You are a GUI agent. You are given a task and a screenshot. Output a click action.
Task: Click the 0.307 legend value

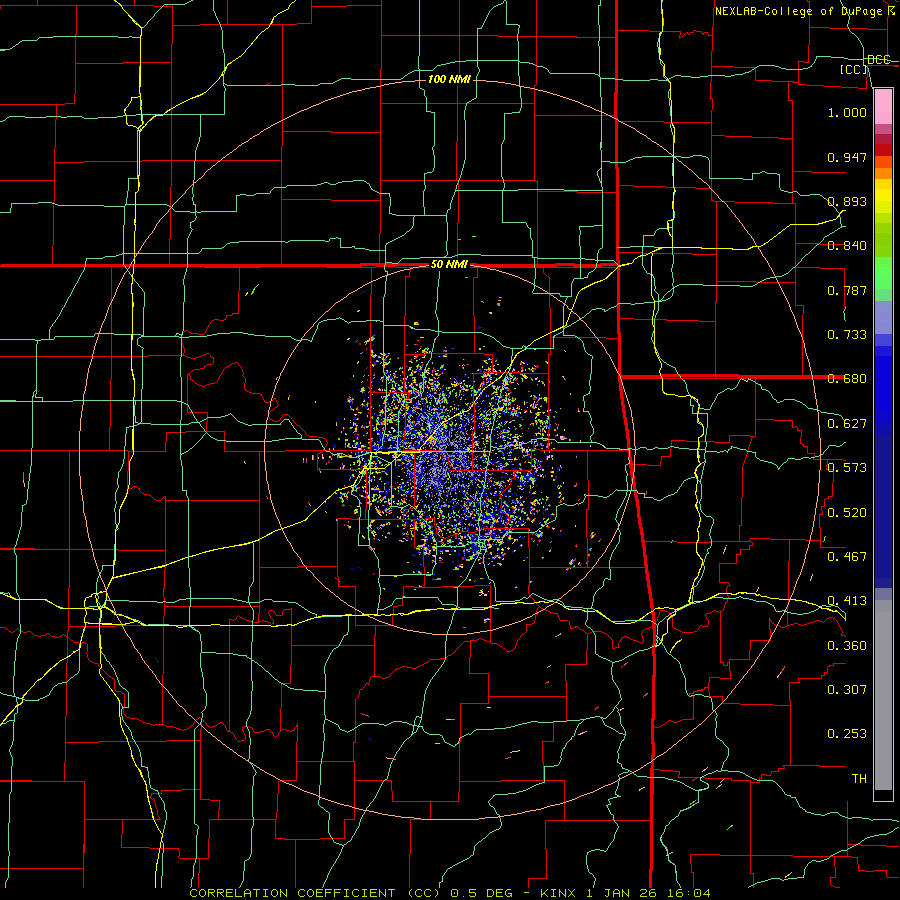tap(847, 690)
